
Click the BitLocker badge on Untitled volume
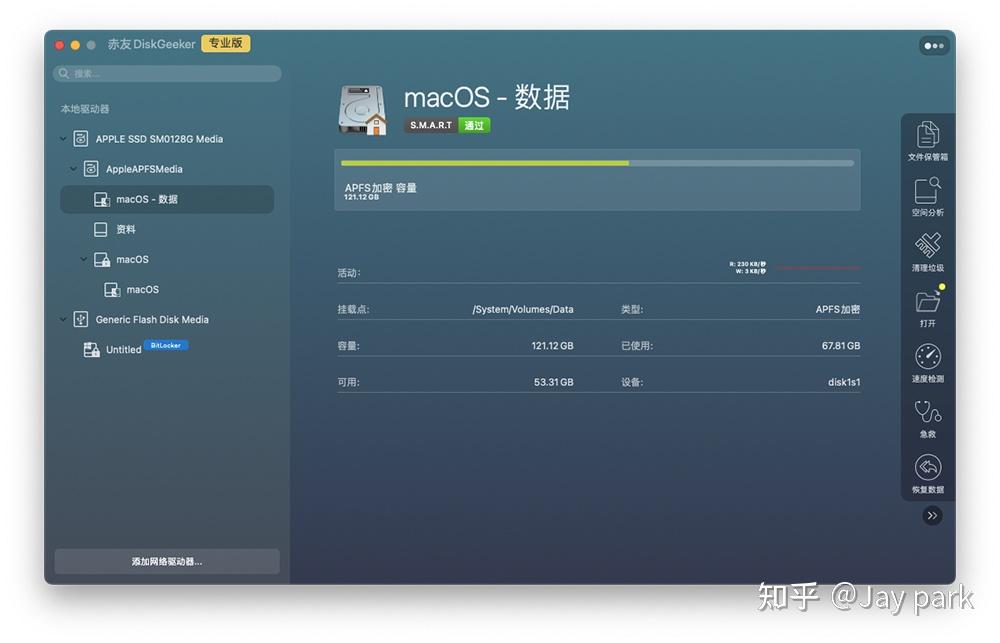tap(165, 345)
